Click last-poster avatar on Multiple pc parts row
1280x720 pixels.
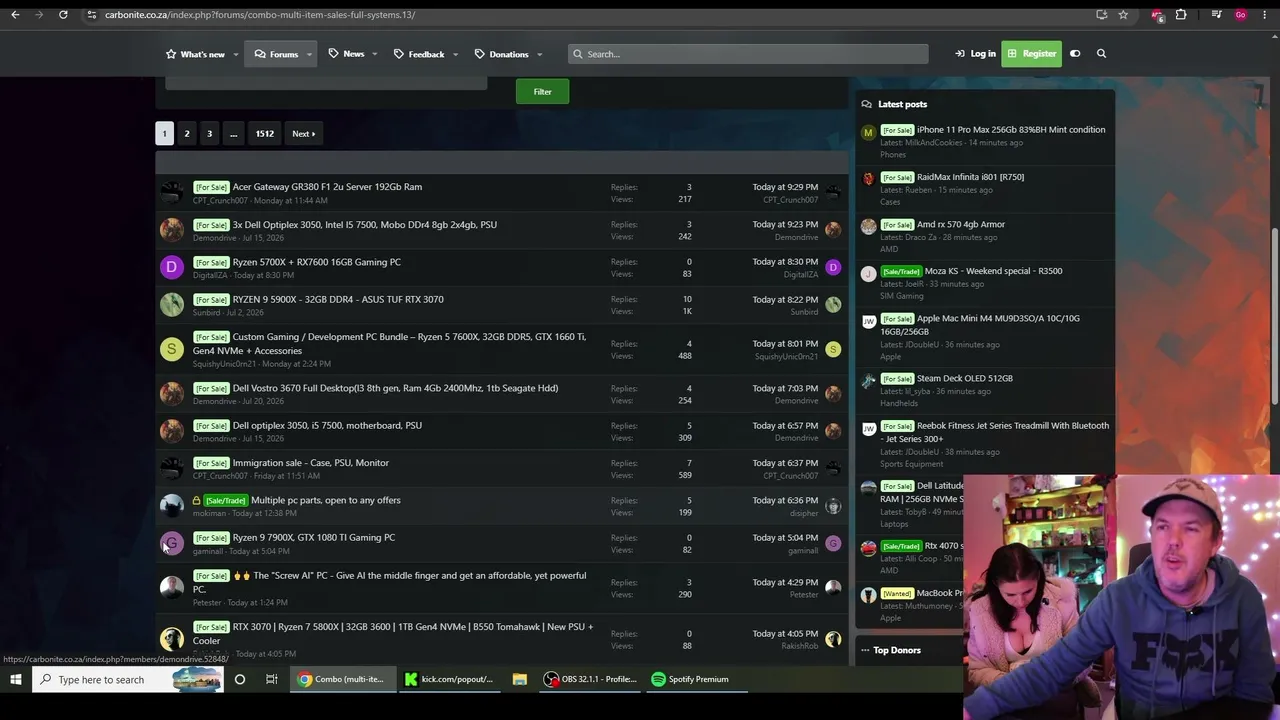833,506
